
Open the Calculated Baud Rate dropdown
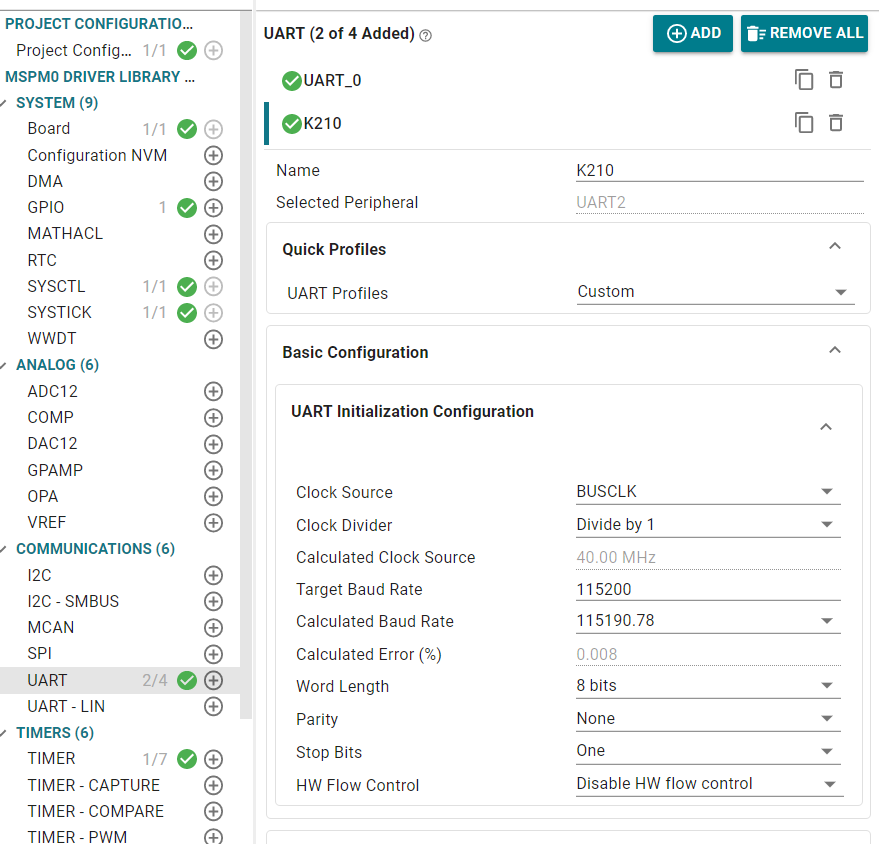(709, 621)
